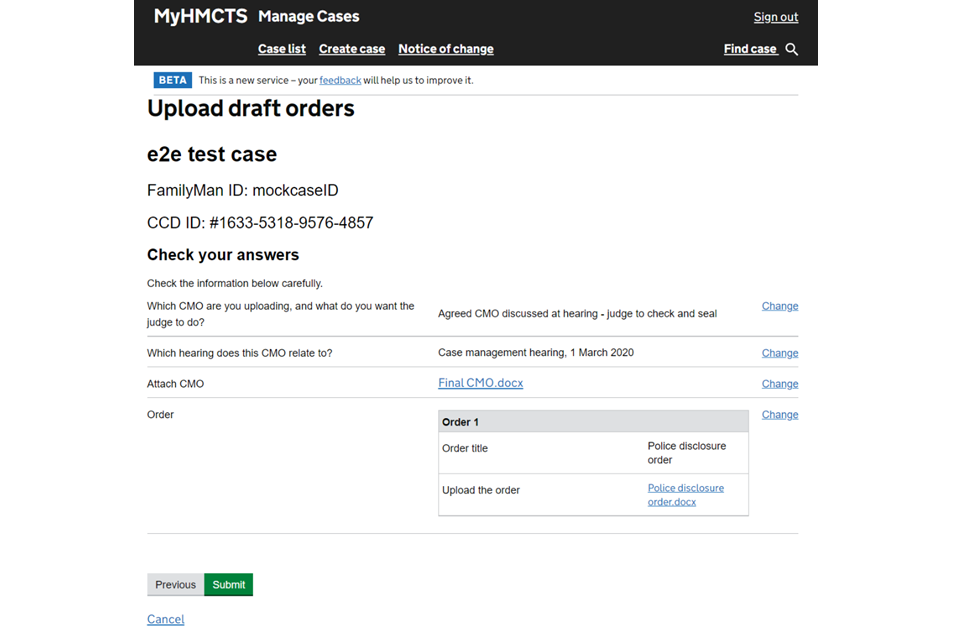Click the search magnifier icon
Screen dimensions: 960x640
[791, 49]
